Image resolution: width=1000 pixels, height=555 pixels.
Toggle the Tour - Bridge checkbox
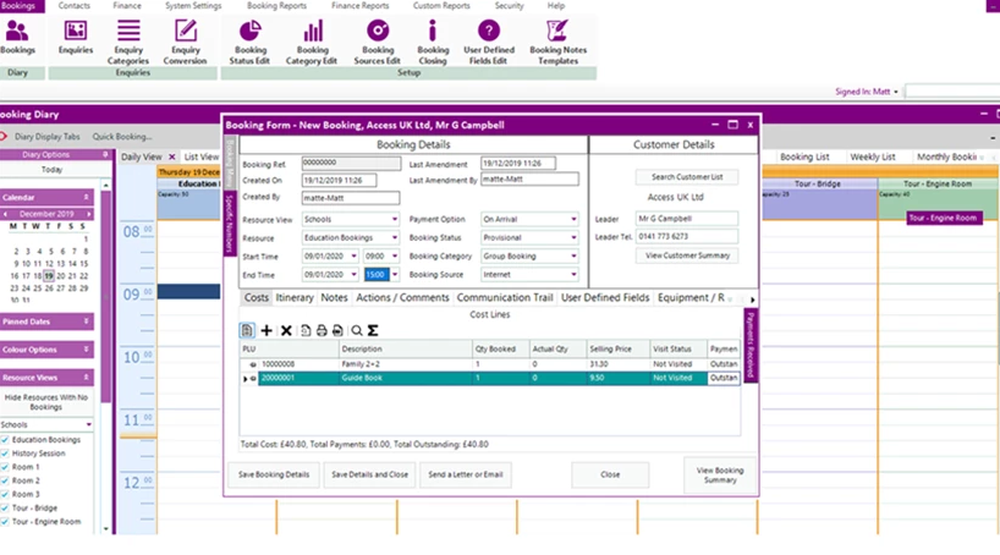coord(5,508)
